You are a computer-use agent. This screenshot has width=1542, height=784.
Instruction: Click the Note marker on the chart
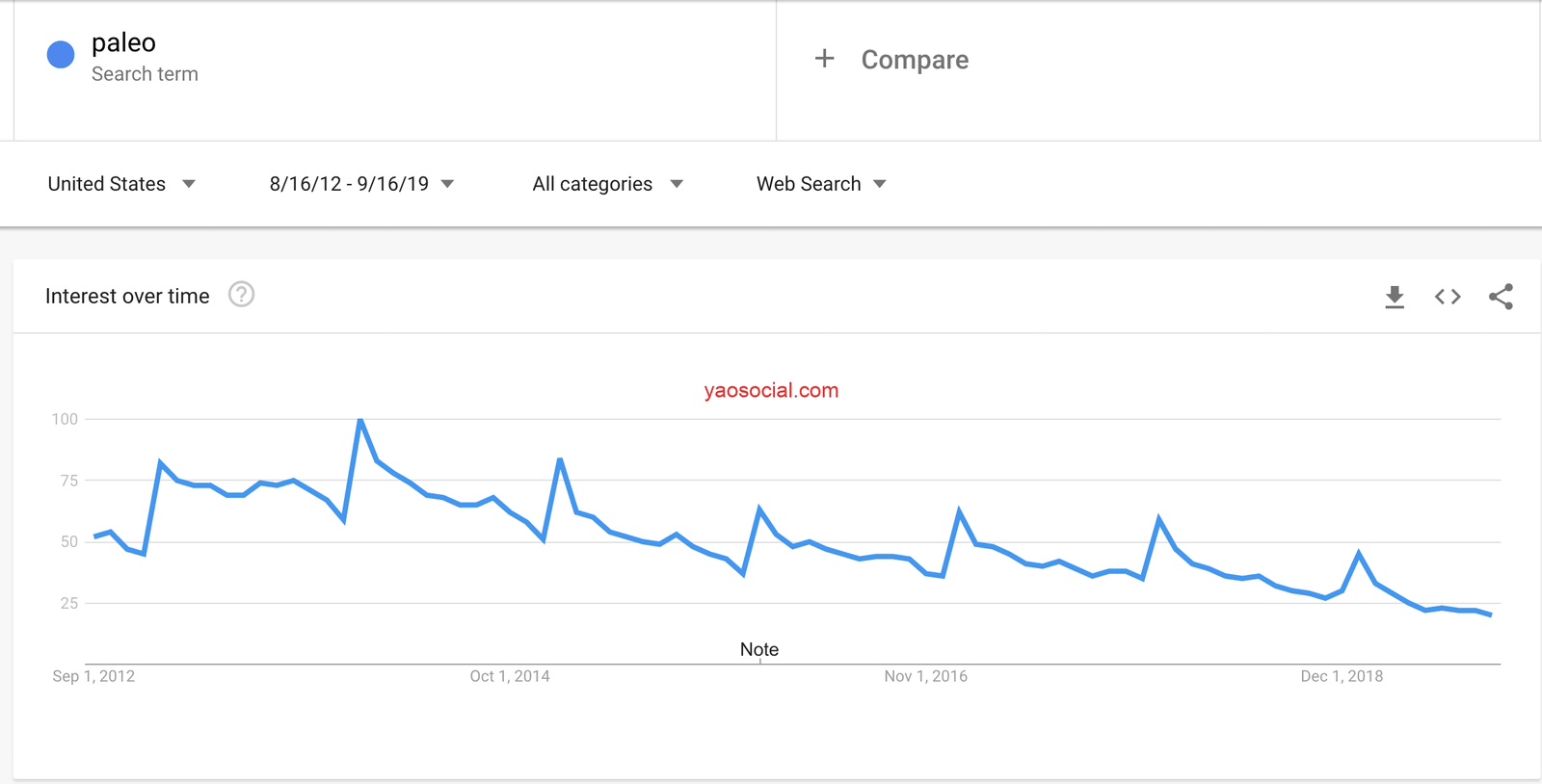click(759, 650)
